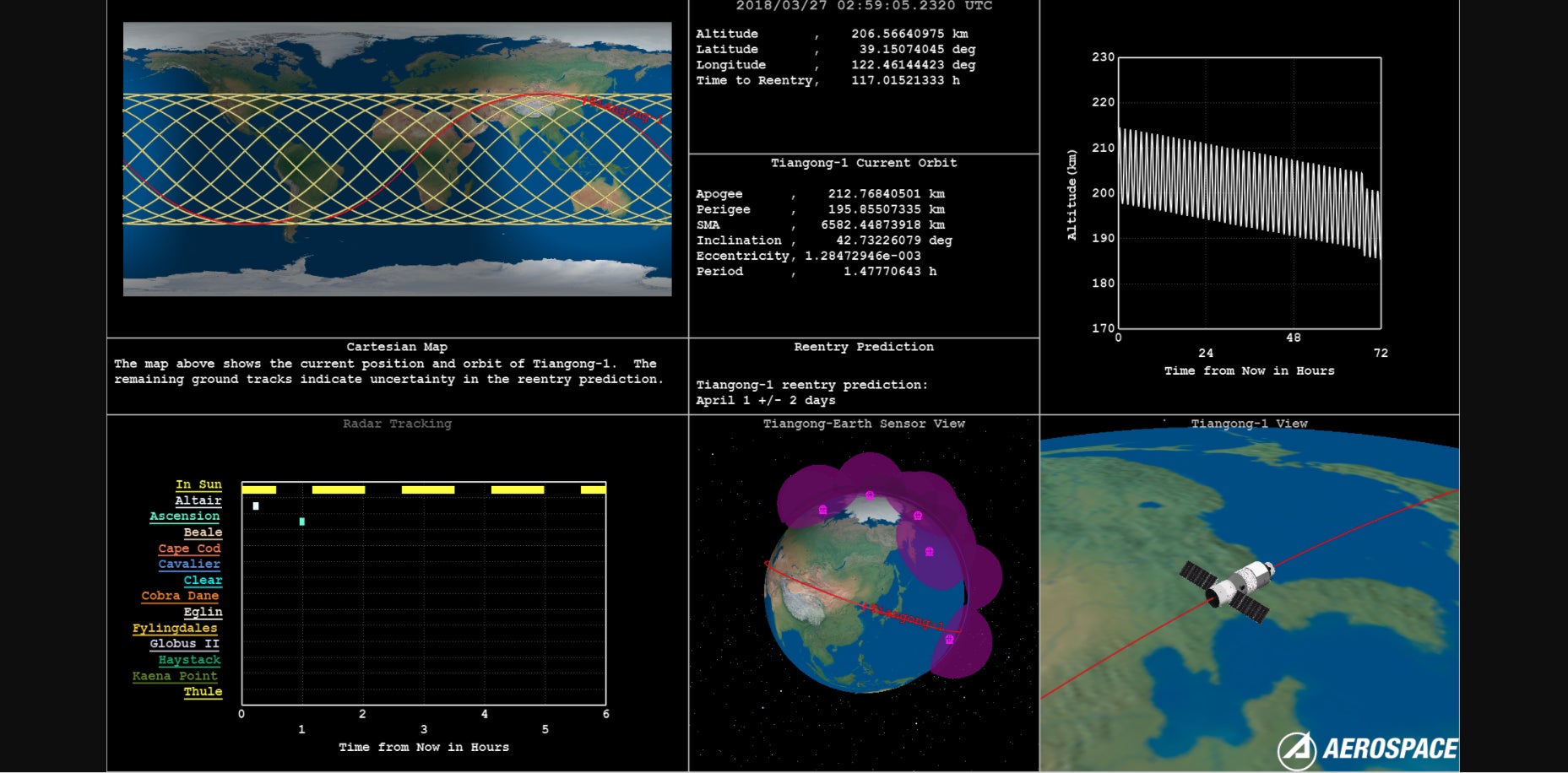Click the Aerospace logo
Screen dimensions: 1568x773
point(1368,749)
